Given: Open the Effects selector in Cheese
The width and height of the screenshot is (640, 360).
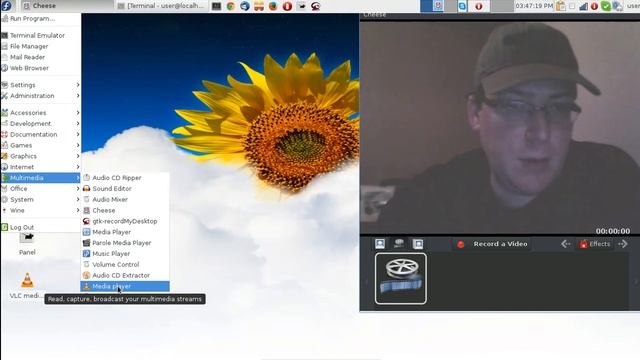Looking at the screenshot, I should click(x=595, y=244).
